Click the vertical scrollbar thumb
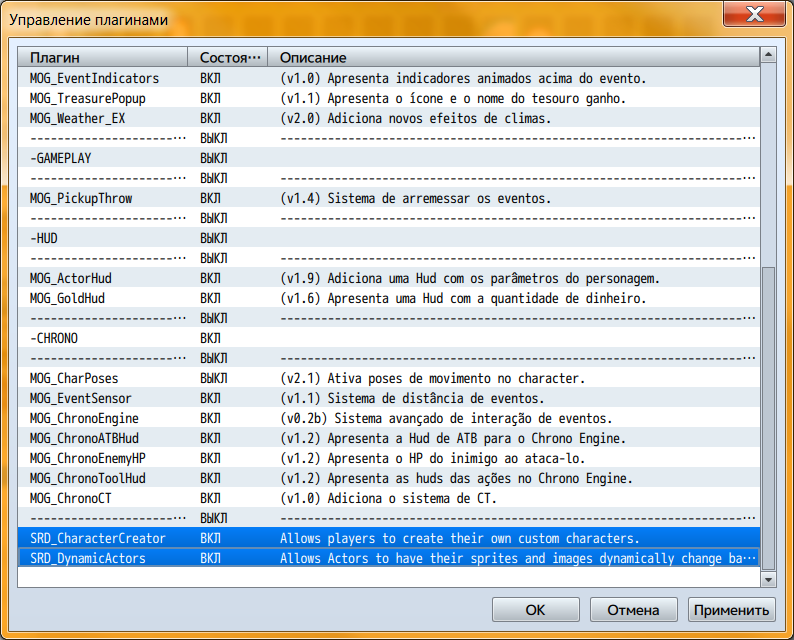Screen dimensions: 794x640 pyautogui.click(x=768, y=418)
